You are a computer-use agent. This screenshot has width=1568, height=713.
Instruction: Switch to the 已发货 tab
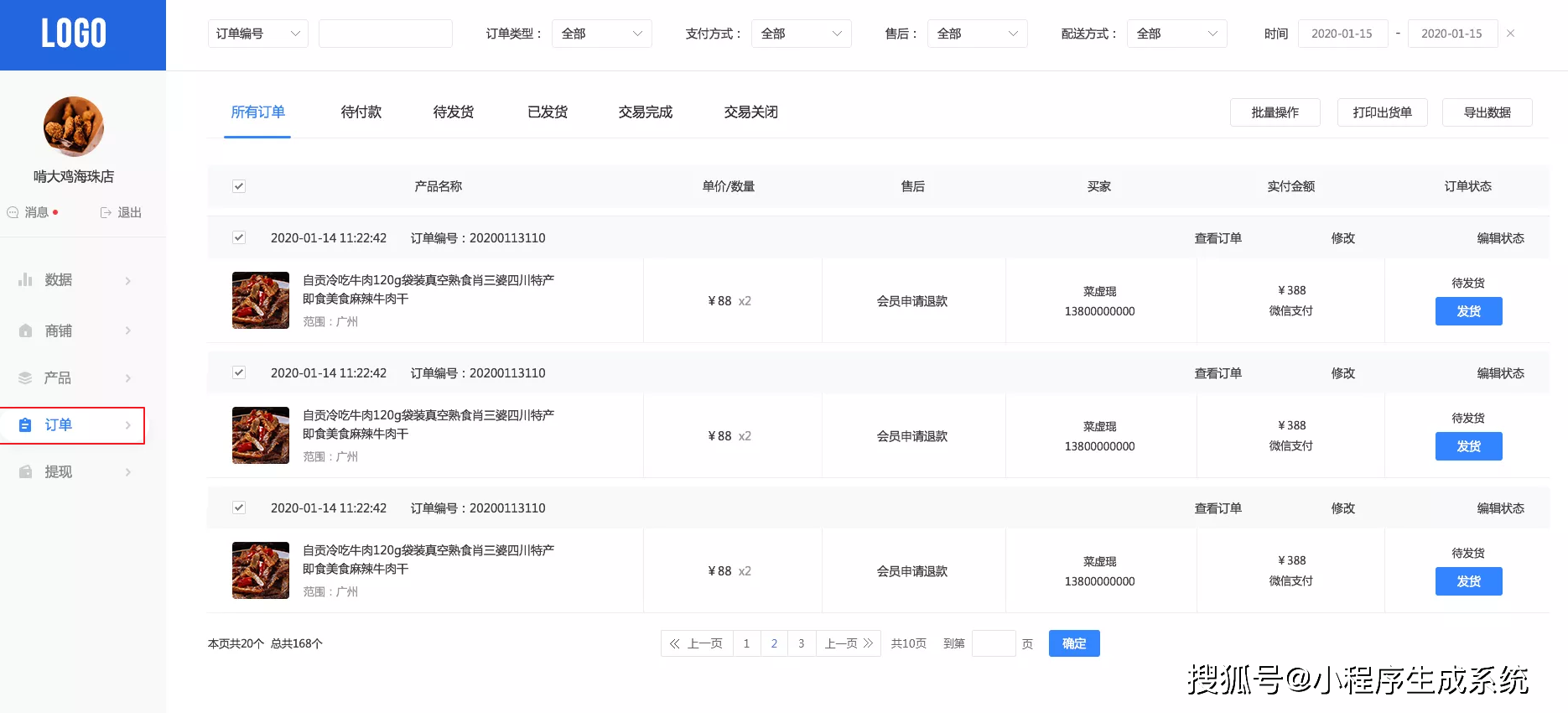tap(548, 112)
